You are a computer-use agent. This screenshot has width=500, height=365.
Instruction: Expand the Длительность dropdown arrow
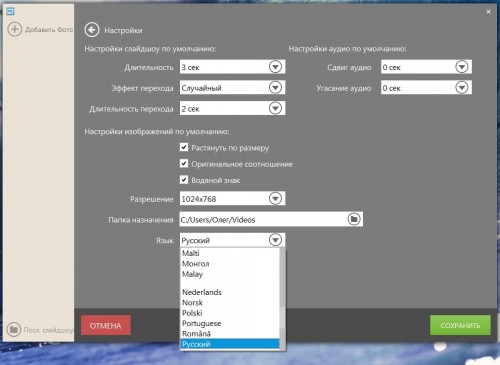click(x=275, y=67)
